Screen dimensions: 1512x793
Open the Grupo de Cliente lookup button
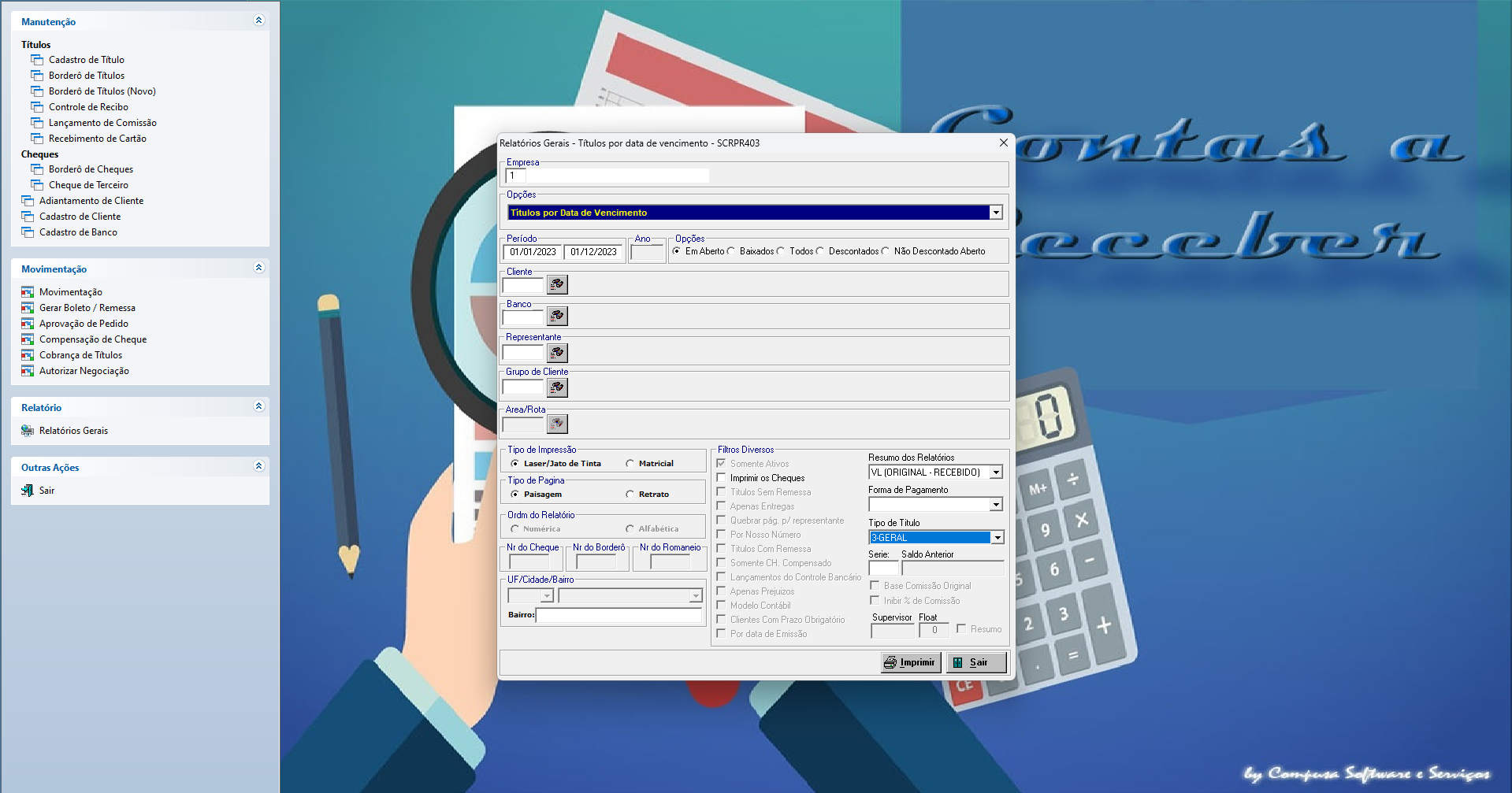pos(557,387)
